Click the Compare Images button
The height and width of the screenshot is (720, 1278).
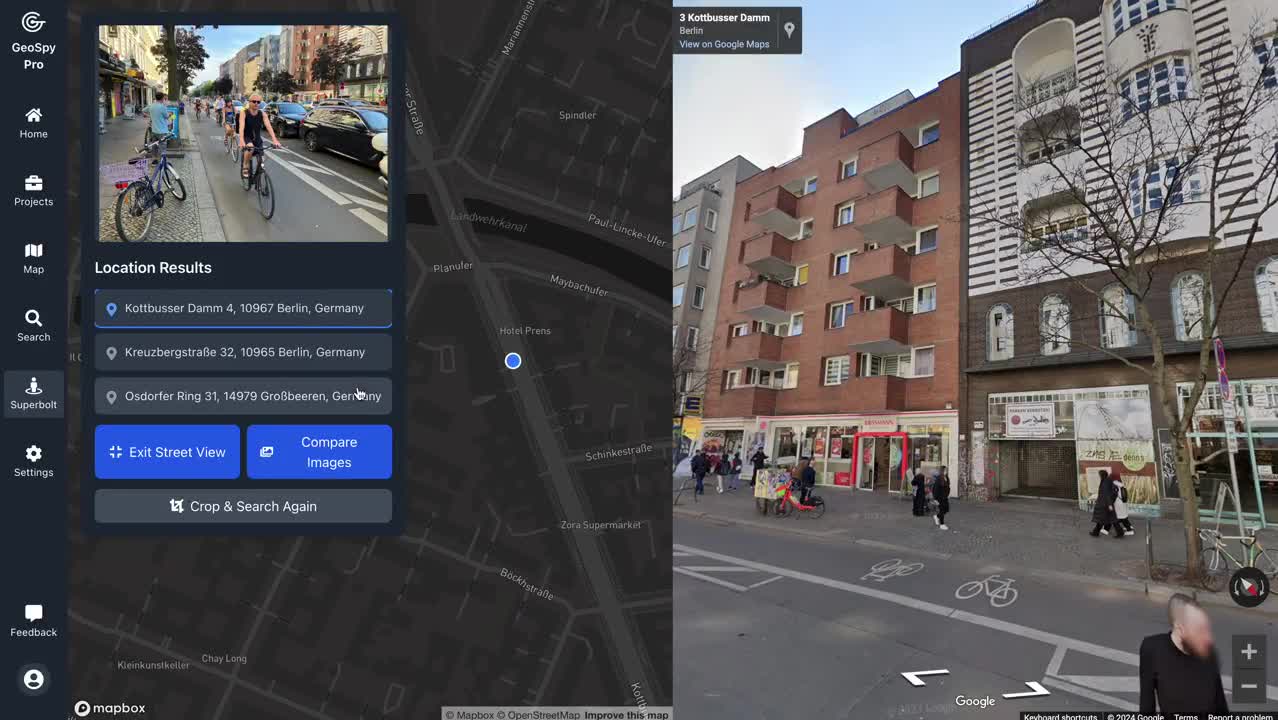pos(319,452)
